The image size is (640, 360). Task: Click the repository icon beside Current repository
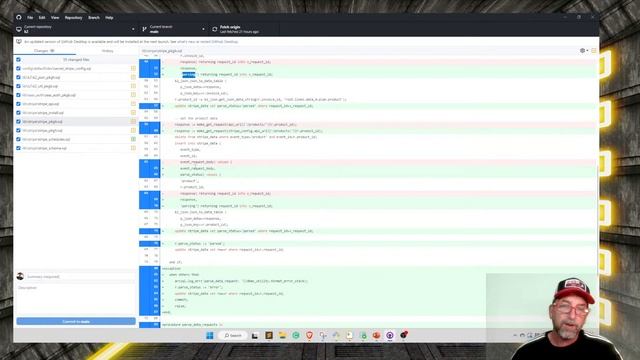[19, 29]
